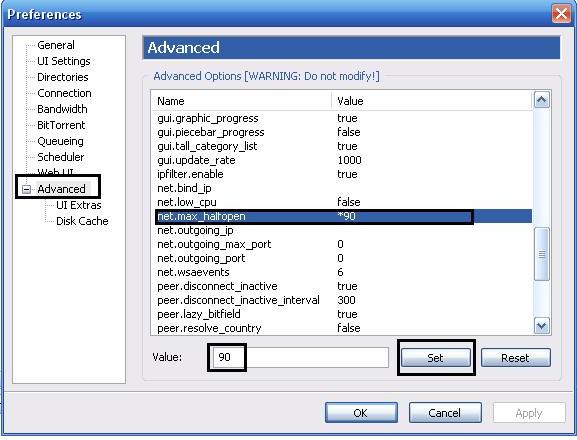Close the Preferences dialog with X

click(x=561, y=14)
